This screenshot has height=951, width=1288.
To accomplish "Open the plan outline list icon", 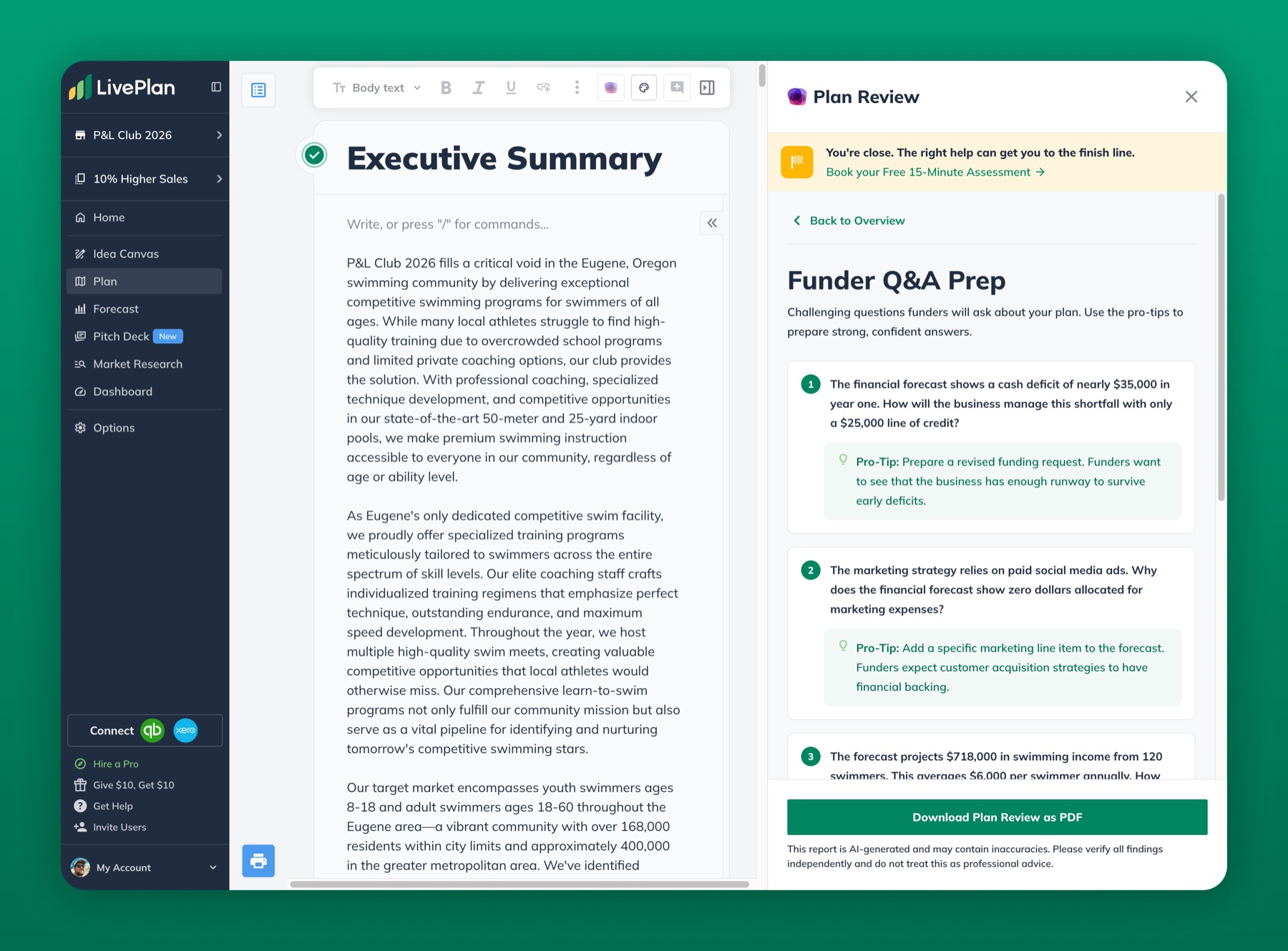I will (258, 90).
